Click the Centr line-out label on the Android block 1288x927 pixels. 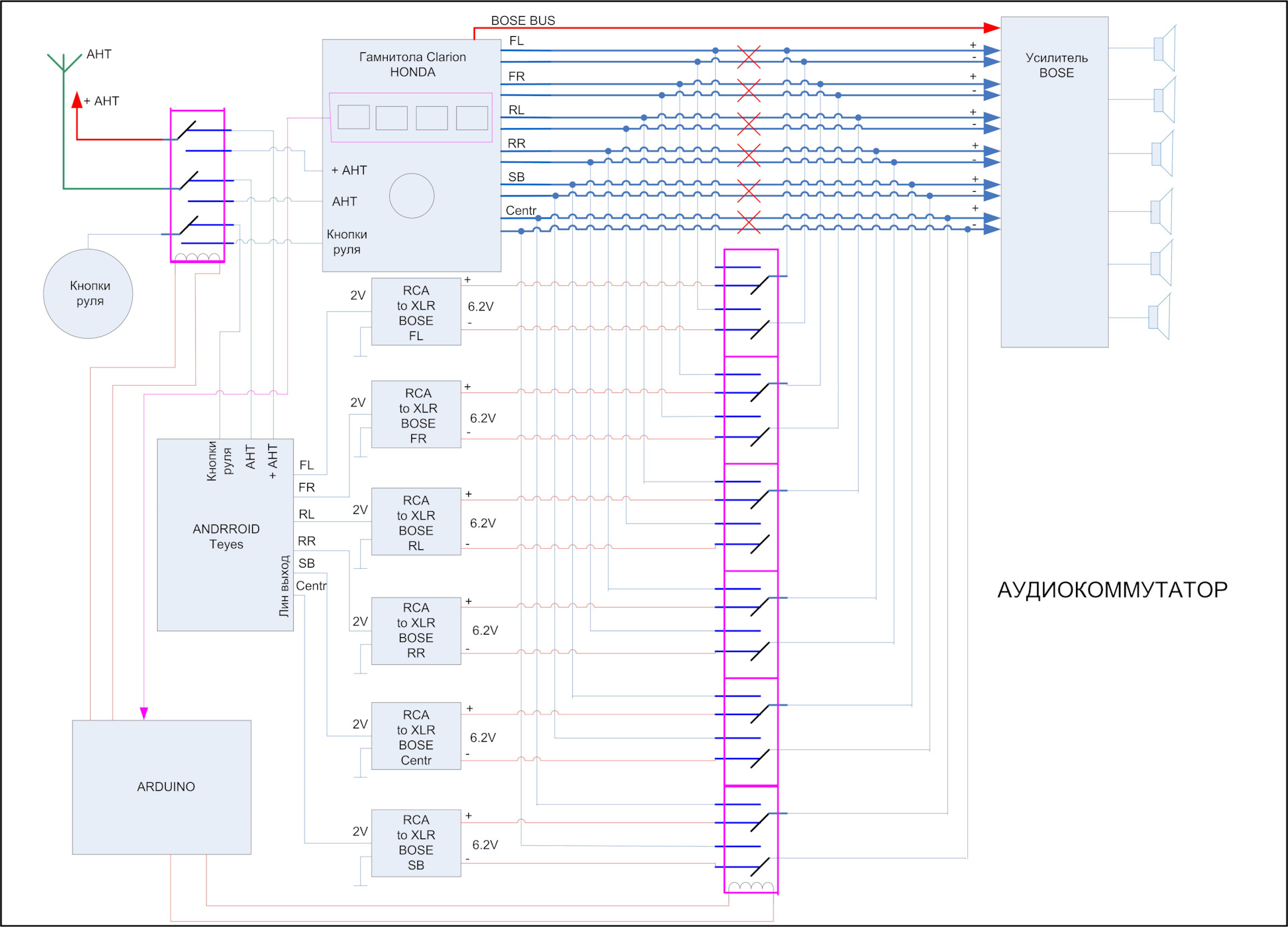[x=311, y=586]
